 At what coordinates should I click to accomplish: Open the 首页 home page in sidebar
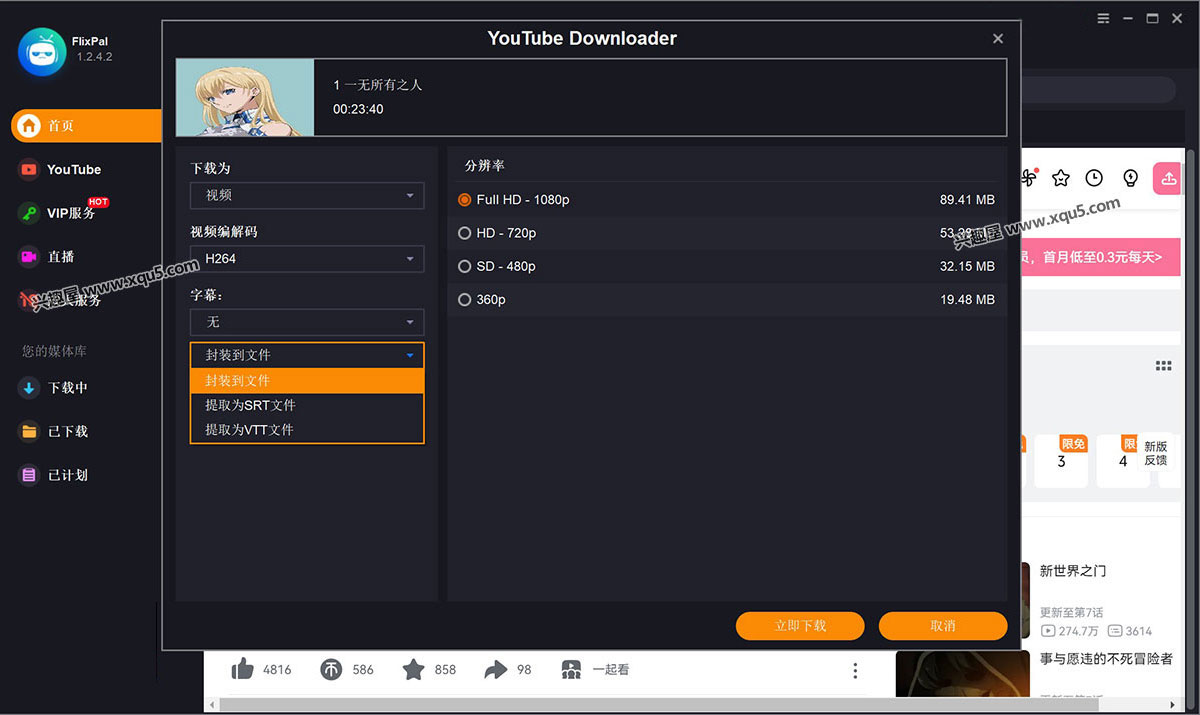coord(86,126)
